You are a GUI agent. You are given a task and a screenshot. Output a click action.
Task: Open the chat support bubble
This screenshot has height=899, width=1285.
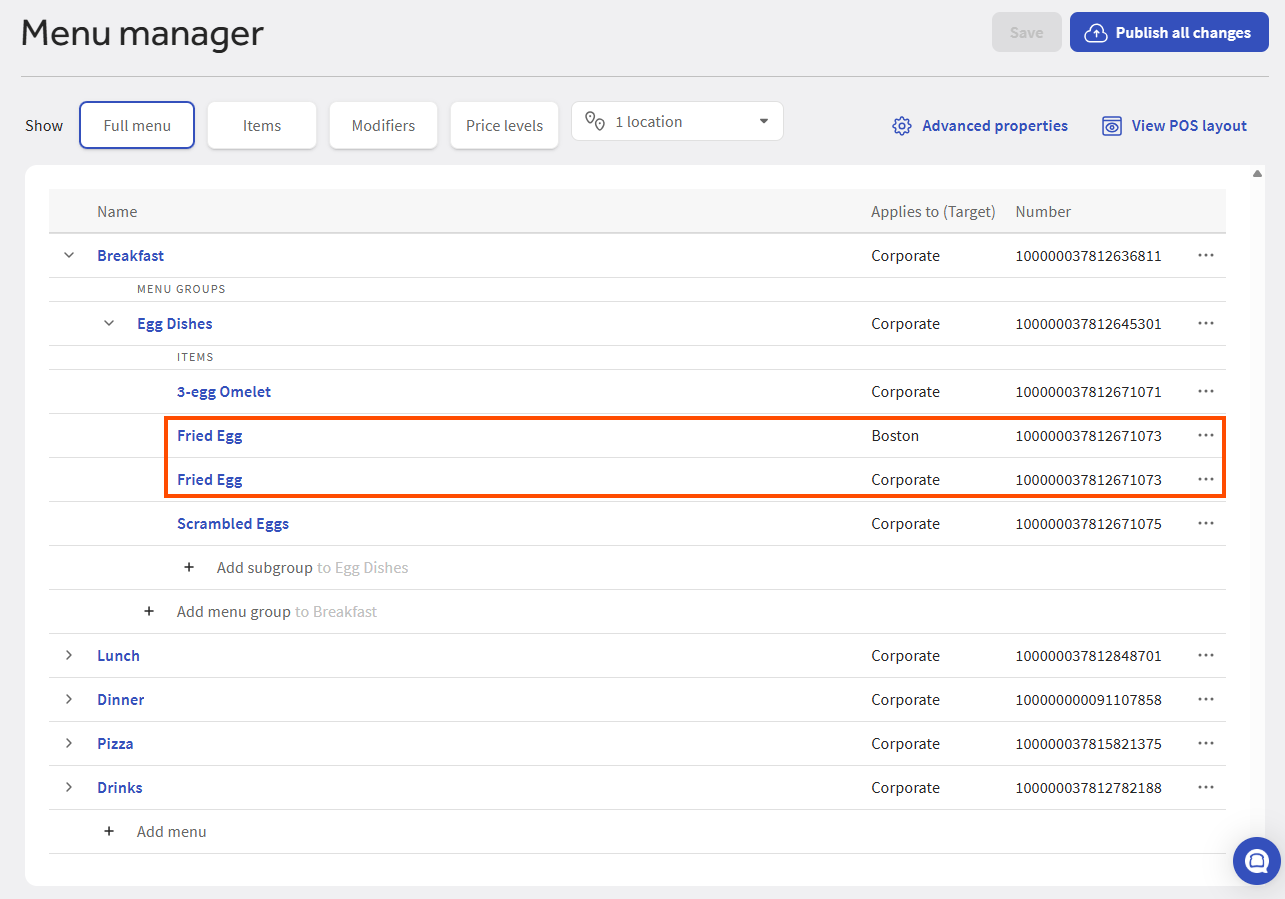click(1256, 860)
